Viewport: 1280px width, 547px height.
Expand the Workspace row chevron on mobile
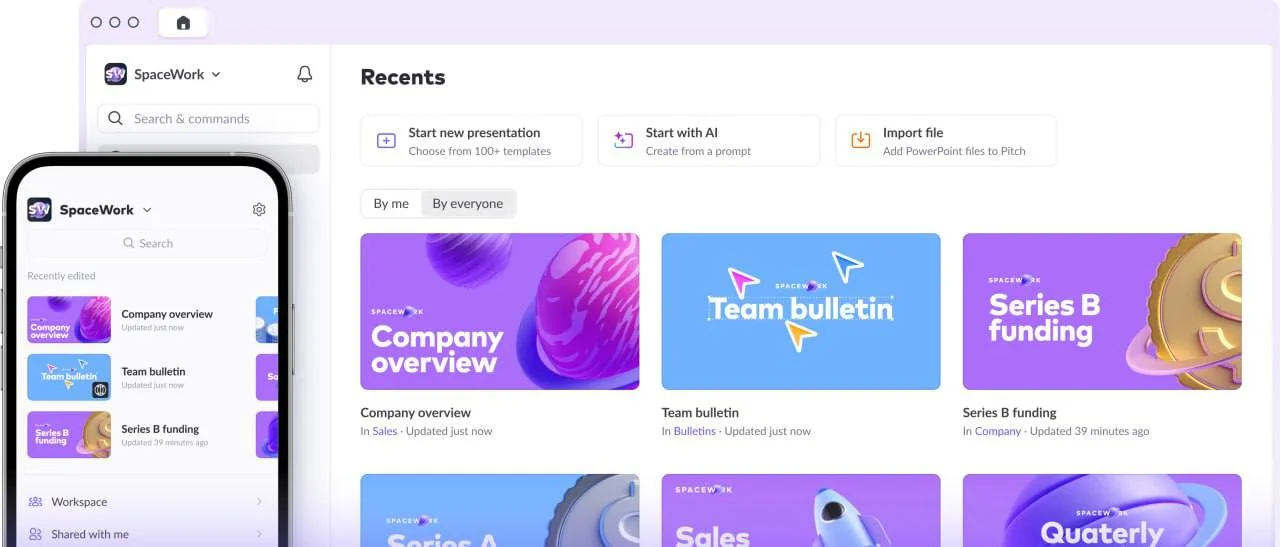pos(259,502)
